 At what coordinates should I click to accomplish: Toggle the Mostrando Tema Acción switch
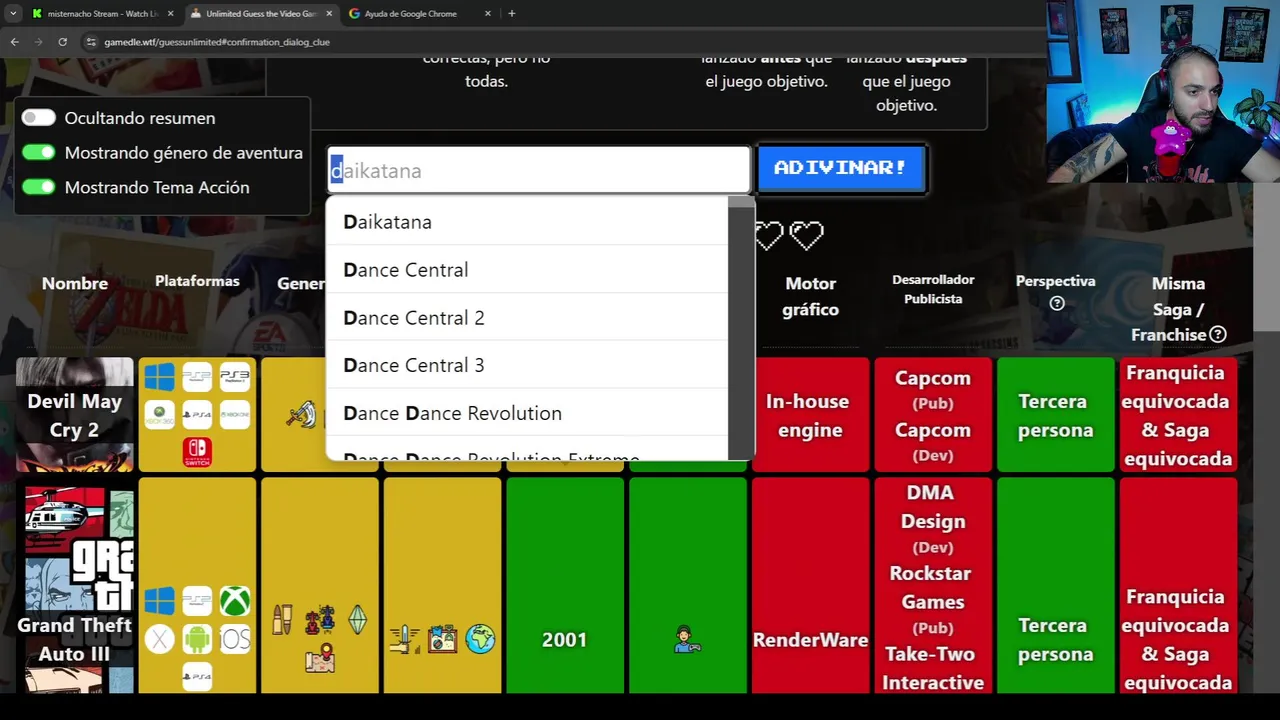(x=39, y=187)
